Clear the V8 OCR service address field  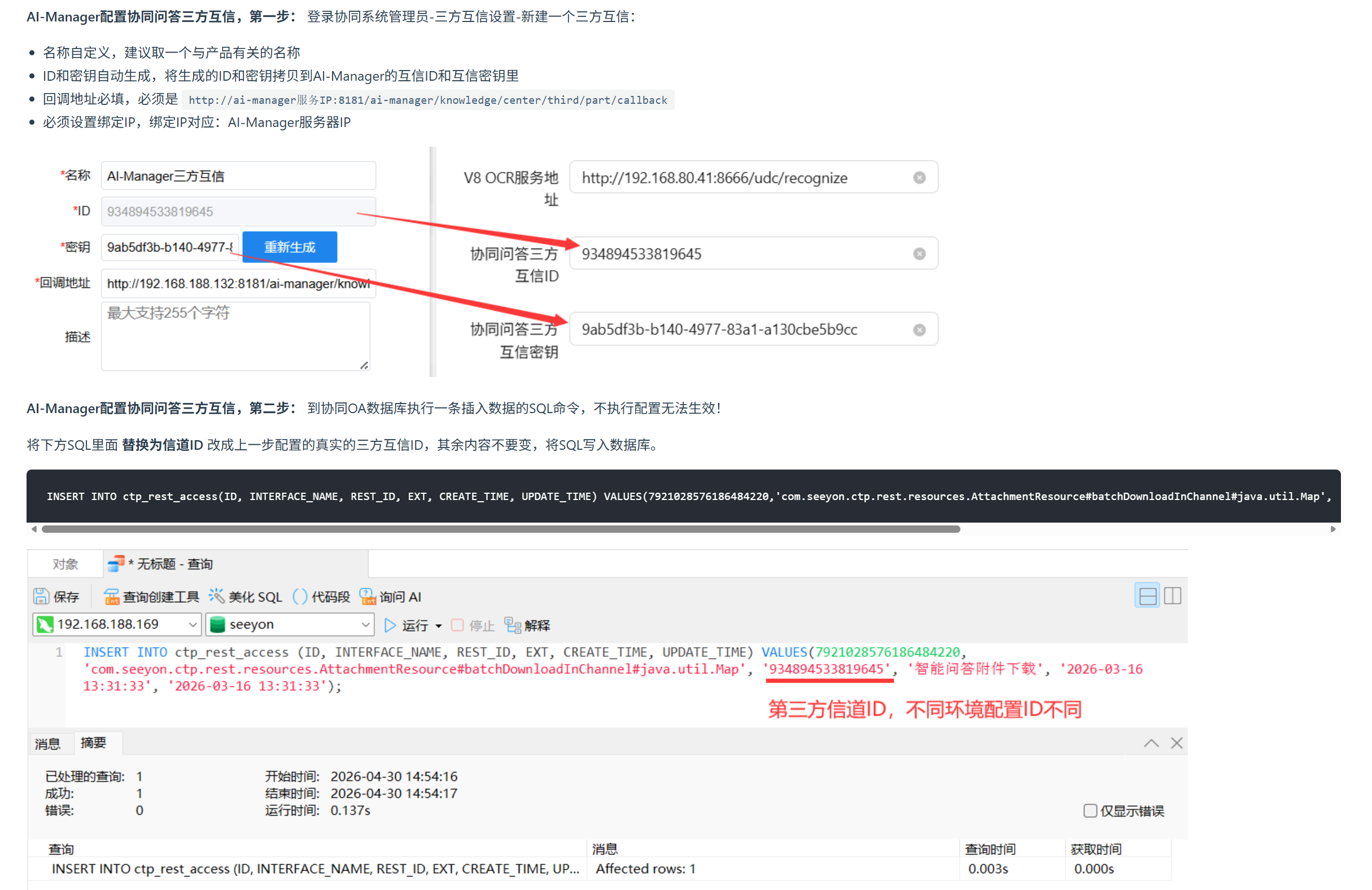(920, 177)
